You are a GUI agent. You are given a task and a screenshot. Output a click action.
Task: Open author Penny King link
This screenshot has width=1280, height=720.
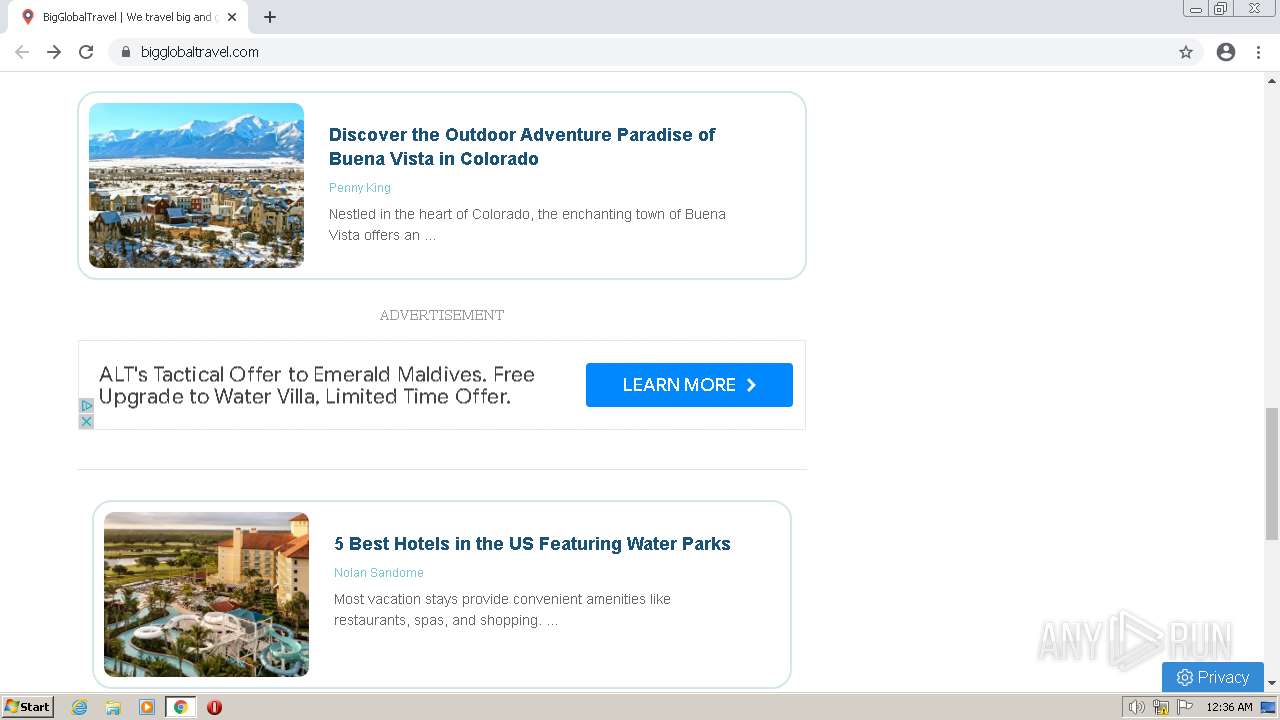[x=360, y=188]
